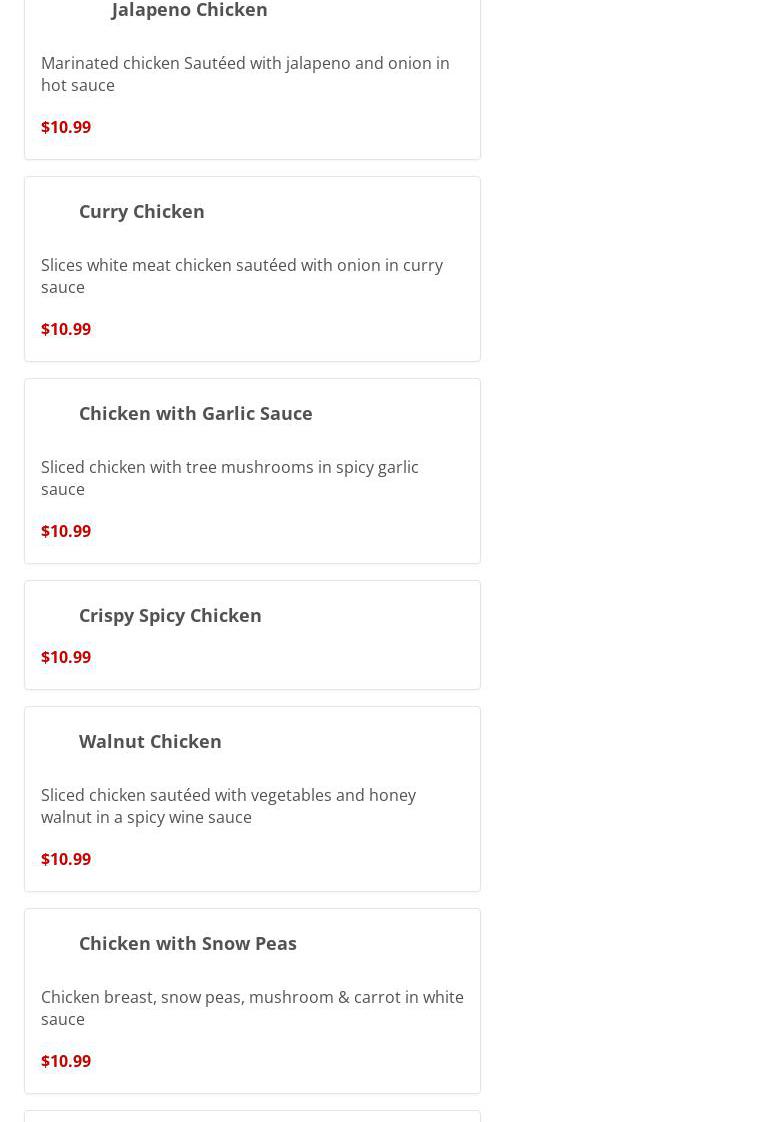The height and width of the screenshot is (1122, 770).
Task: Click Chicken with Snow Peas $10.99 price
Action: 66,1060
